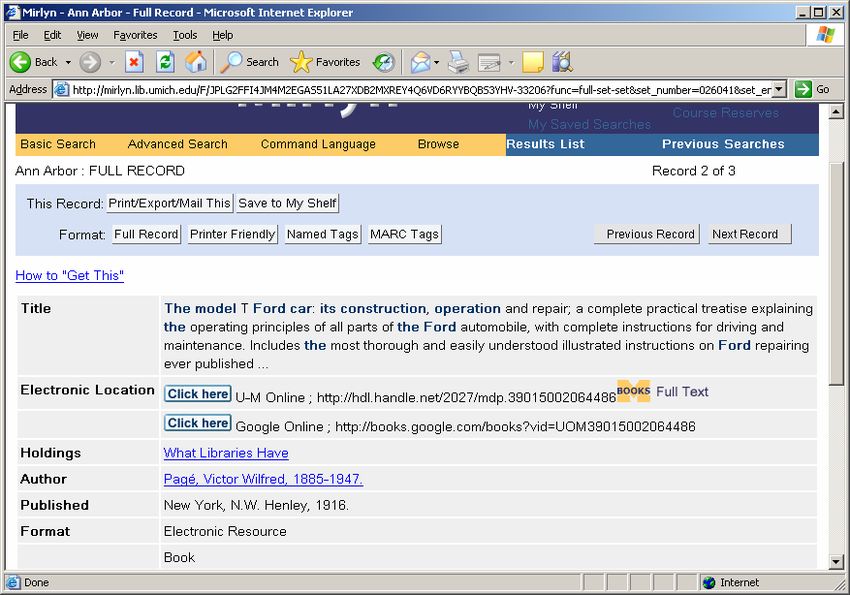Switch to Advanced Search tab
This screenshot has height=595, width=850.
point(177,144)
